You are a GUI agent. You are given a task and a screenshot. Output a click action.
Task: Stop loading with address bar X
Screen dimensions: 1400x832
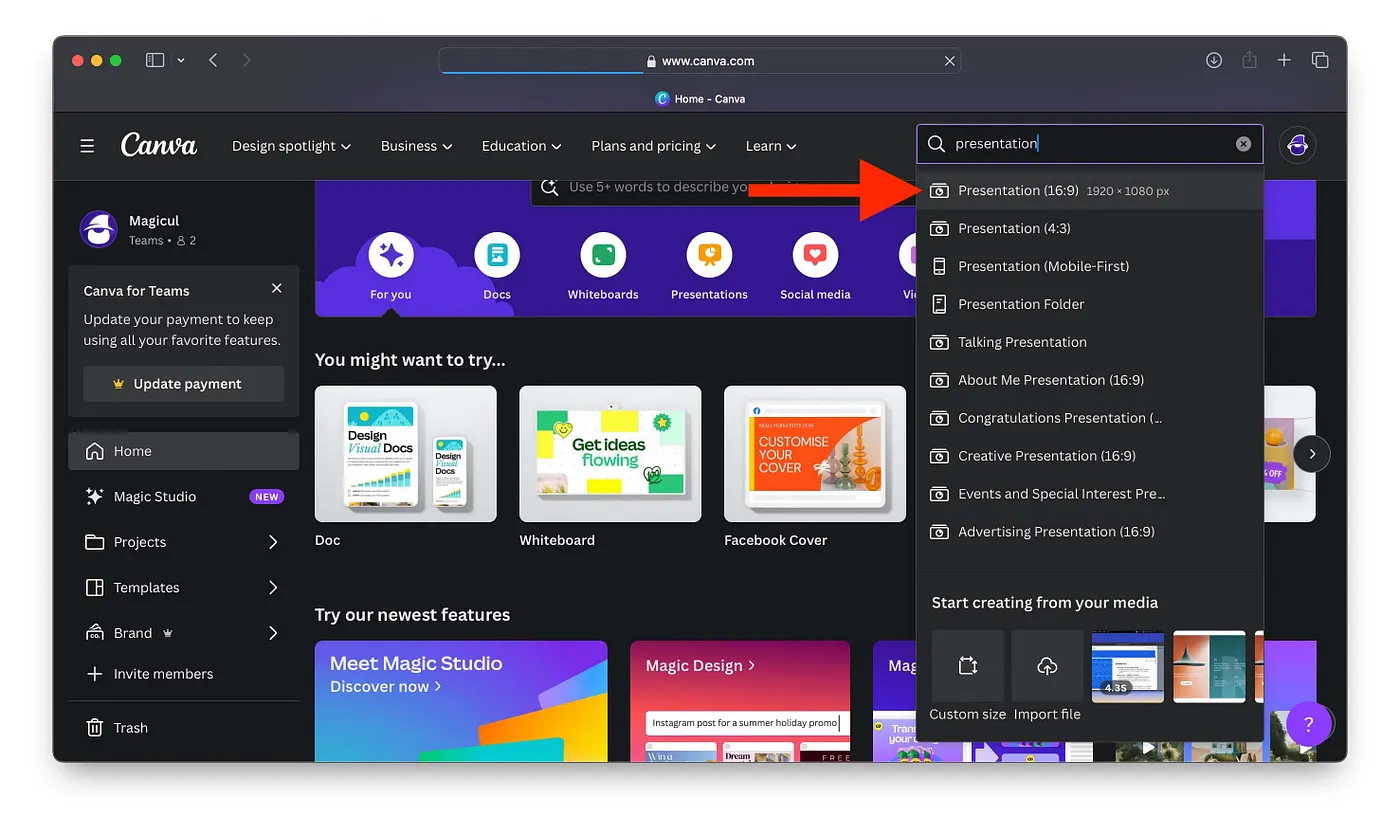[950, 61]
